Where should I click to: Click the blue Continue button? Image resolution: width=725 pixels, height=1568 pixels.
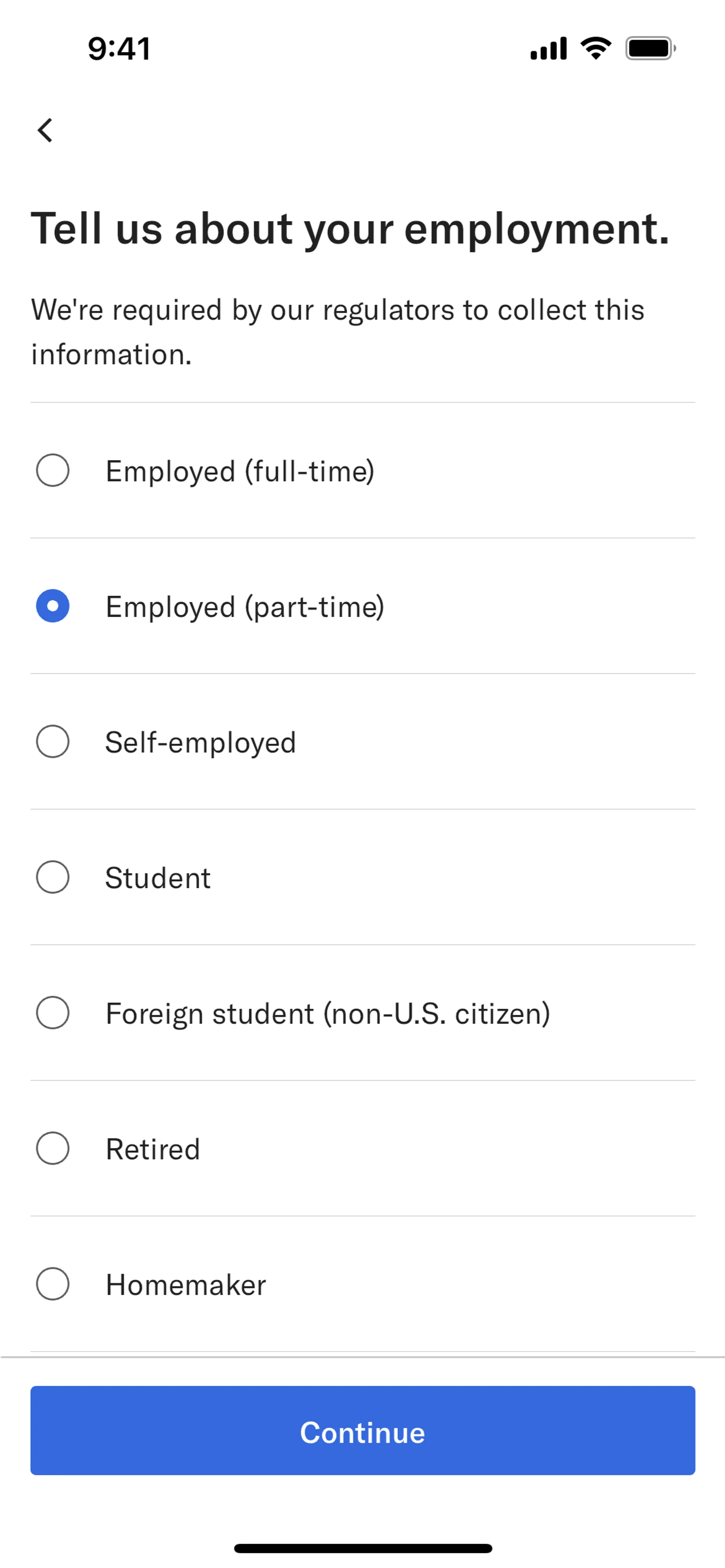point(363,1431)
